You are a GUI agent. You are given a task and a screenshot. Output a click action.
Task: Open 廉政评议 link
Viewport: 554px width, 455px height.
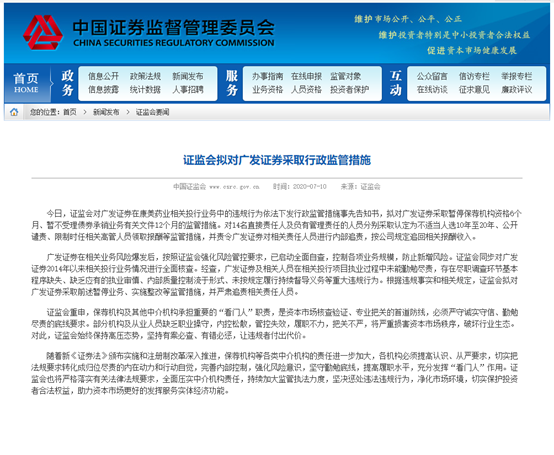[x=517, y=90]
